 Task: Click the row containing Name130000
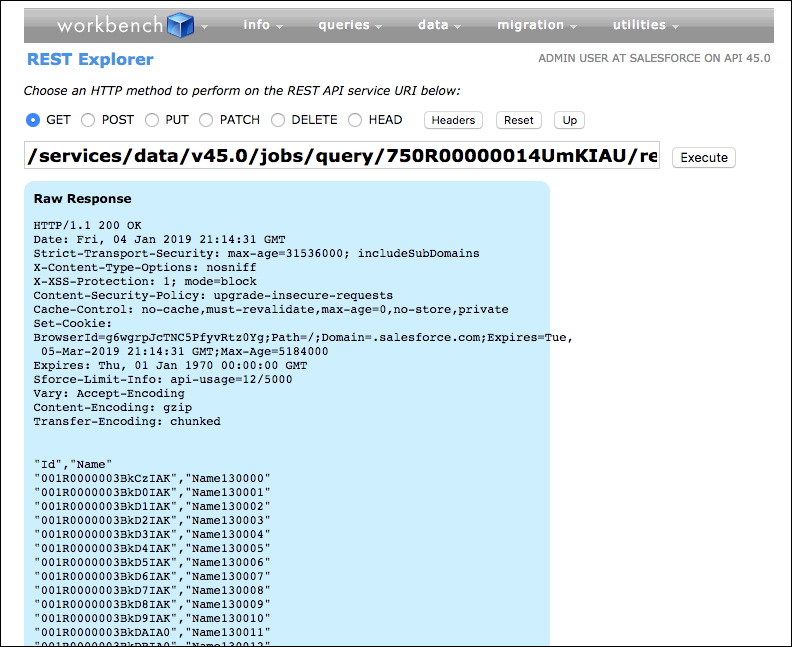coord(152,478)
